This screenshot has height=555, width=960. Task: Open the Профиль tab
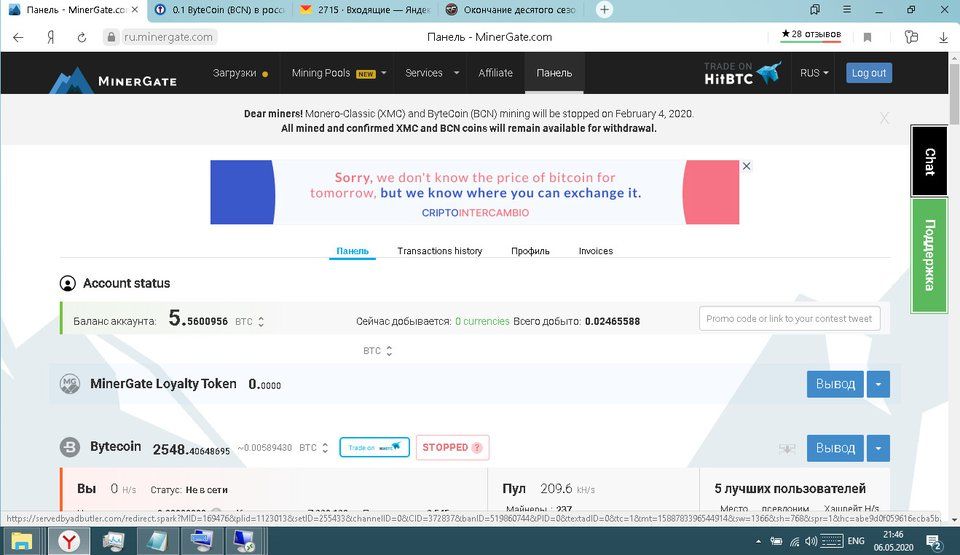coord(530,251)
